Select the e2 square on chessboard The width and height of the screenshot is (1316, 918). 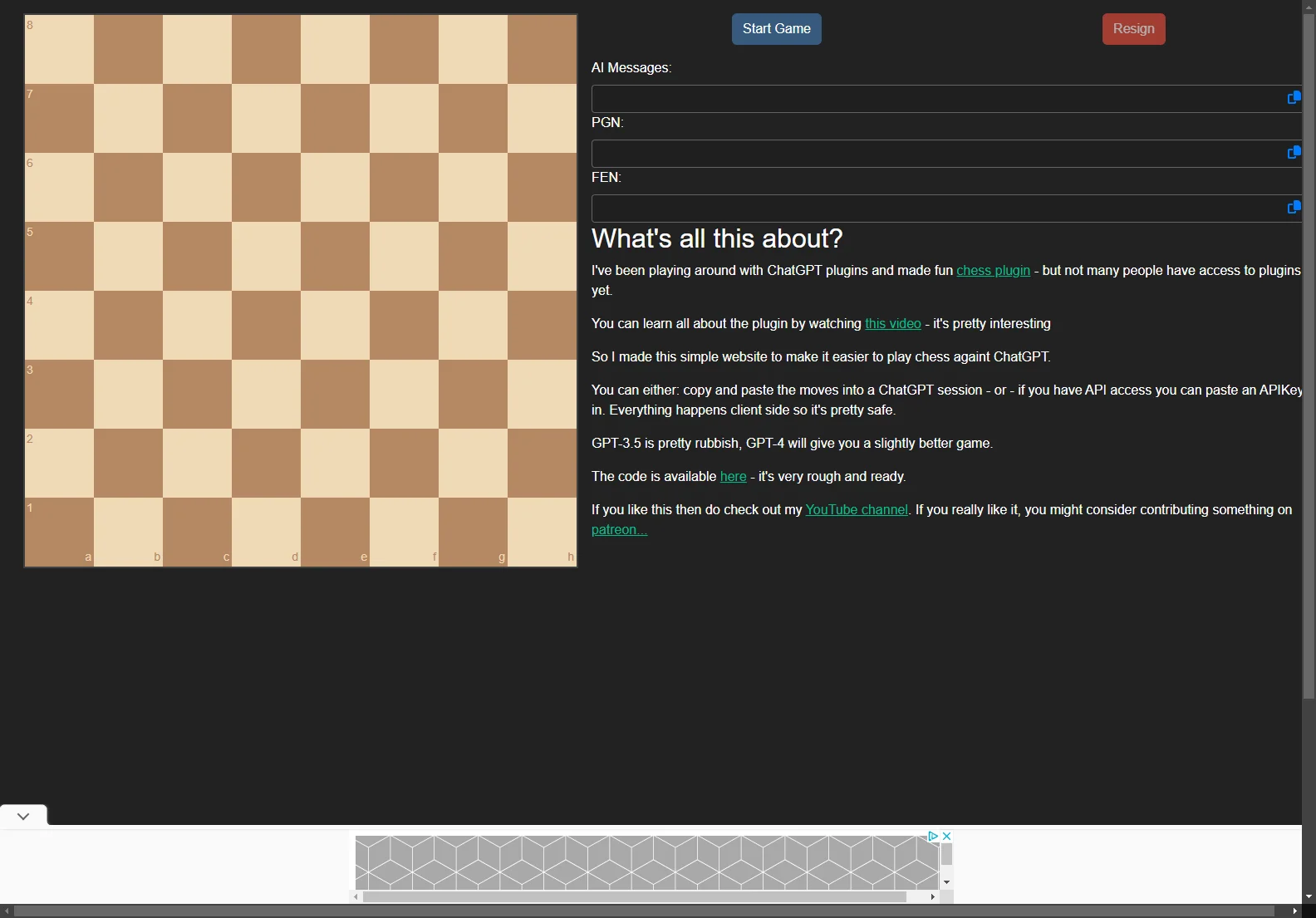335,463
